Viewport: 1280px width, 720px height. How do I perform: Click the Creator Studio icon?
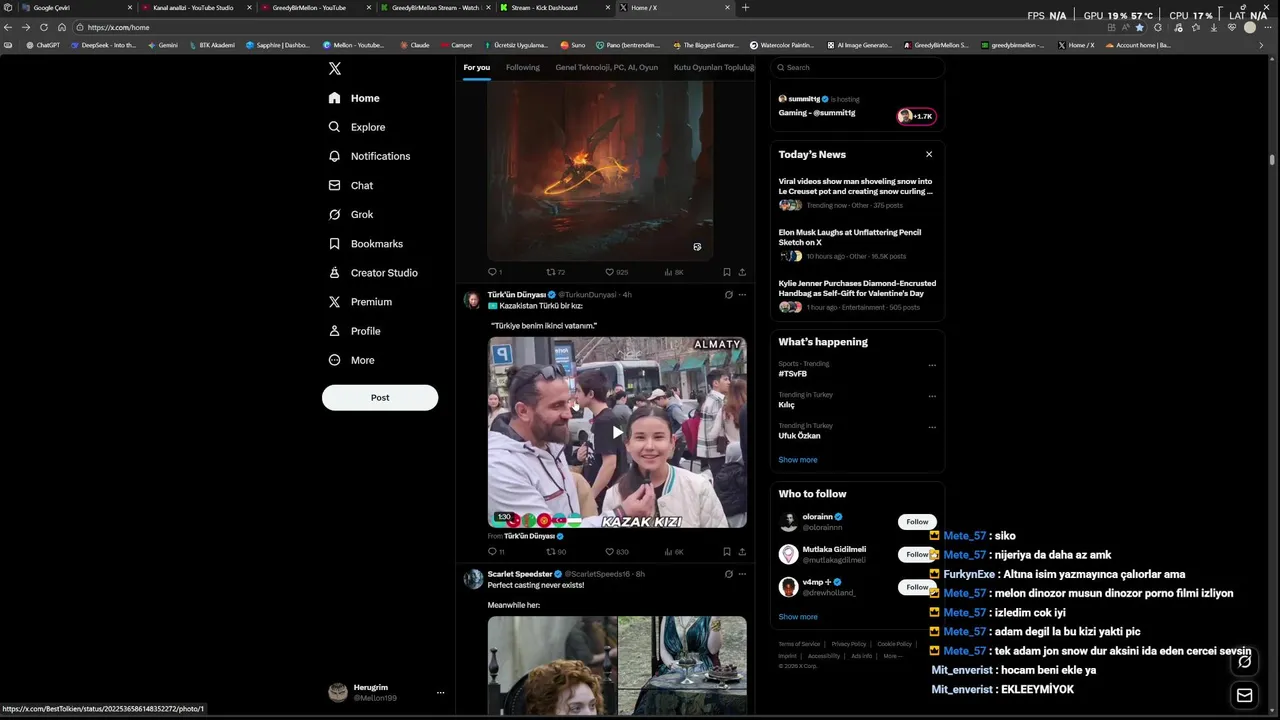pos(335,272)
